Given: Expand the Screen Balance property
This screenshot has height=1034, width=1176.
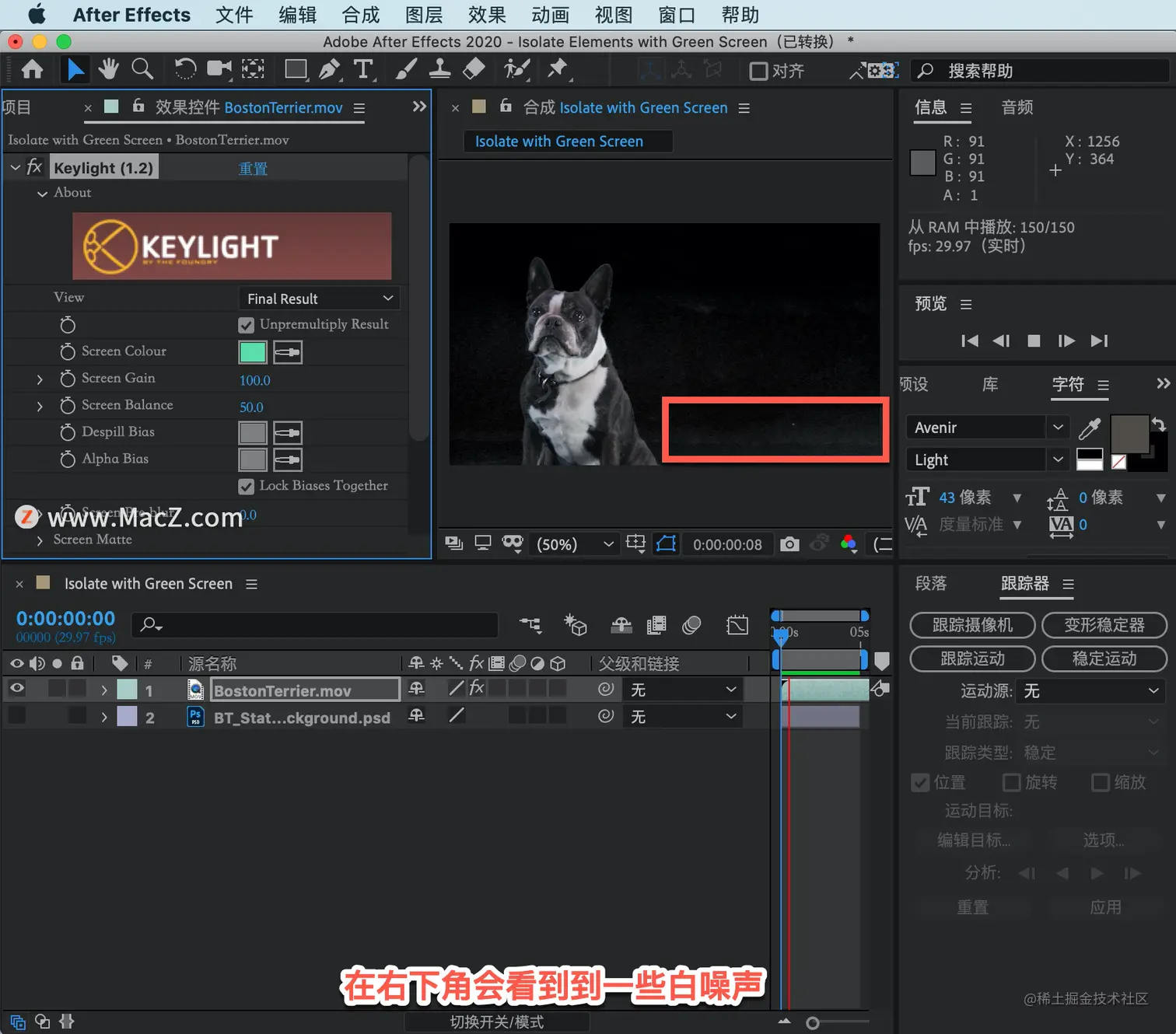Looking at the screenshot, I should (40, 407).
